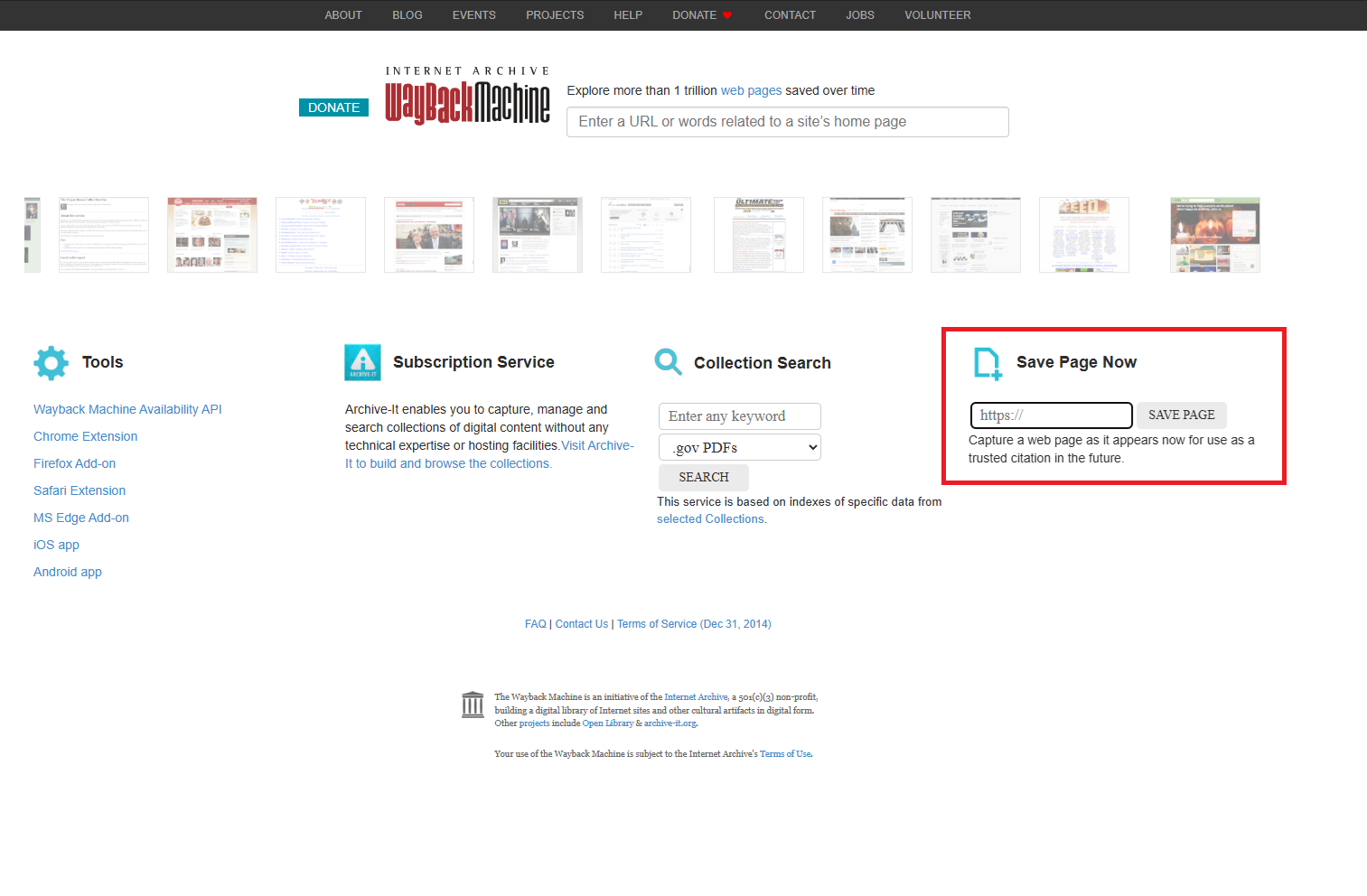Open the ULTIMATE site thumbnail
The image size is (1367, 896).
pos(759,235)
